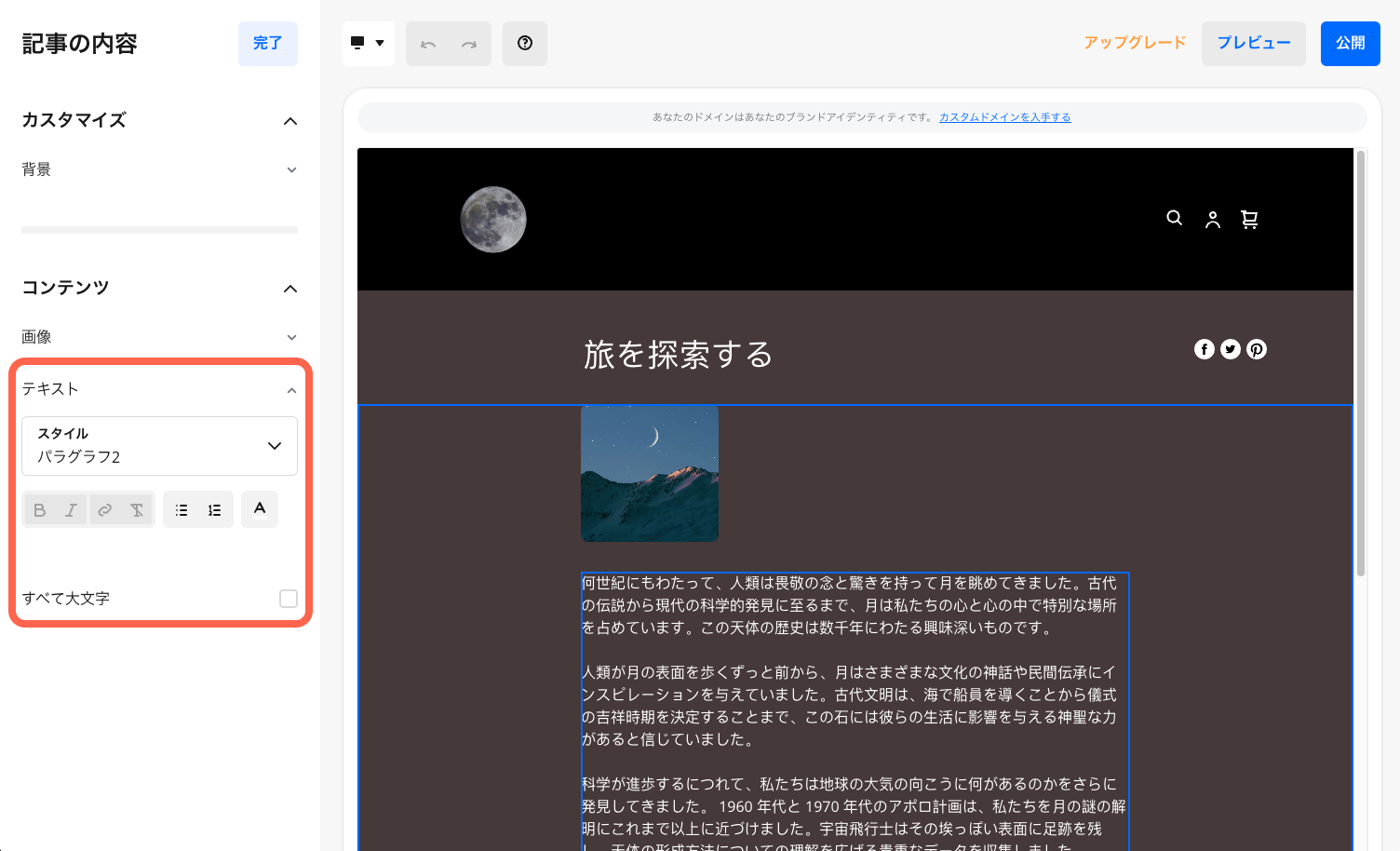Image resolution: width=1400 pixels, height=851 pixels.
Task: Share the article on Twitter
Action: click(1231, 349)
